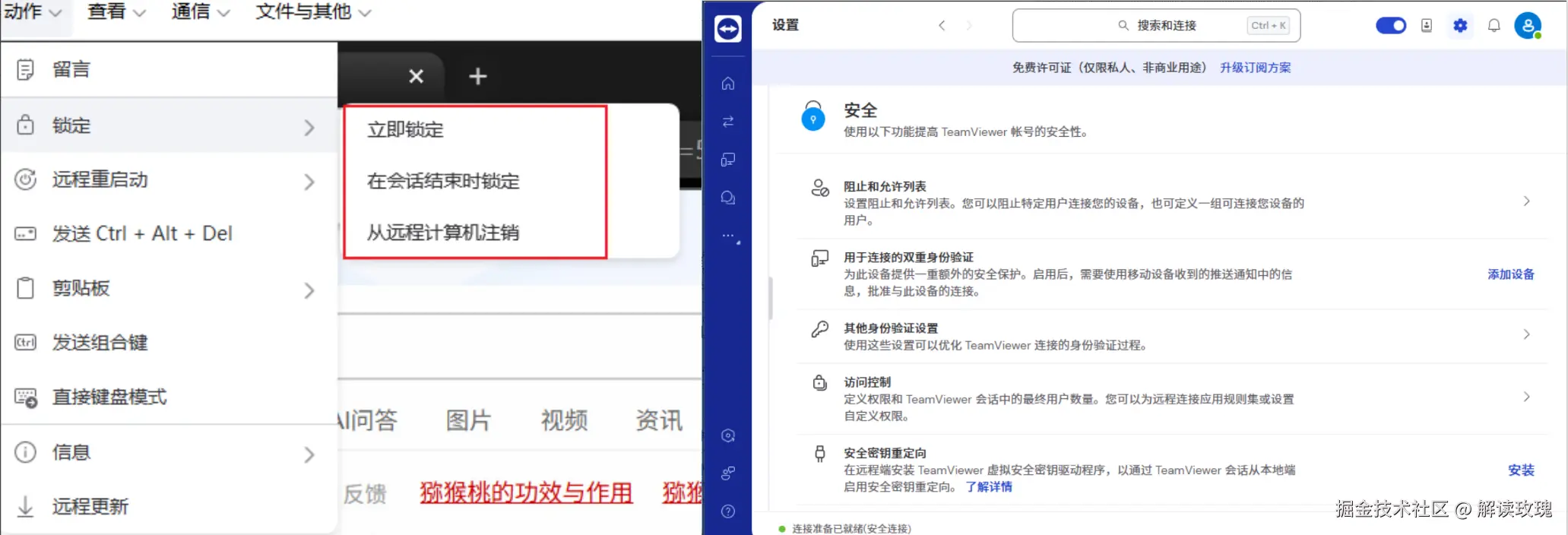
Task: Click the 连接准备已就绪 status text
Action: pos(851,528)
